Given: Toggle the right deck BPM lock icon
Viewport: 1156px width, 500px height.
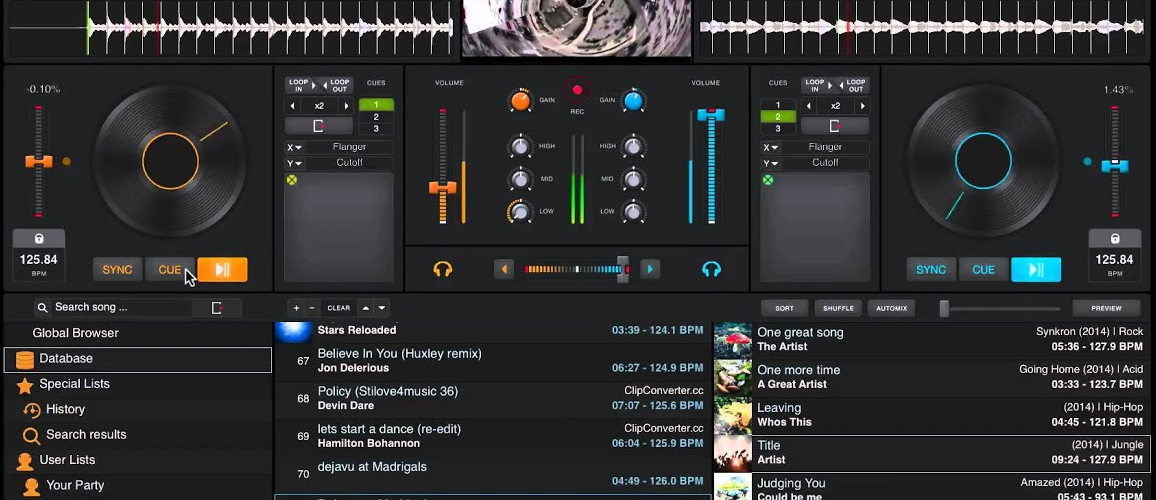Looking at the screenshot, I should 1115,238.
